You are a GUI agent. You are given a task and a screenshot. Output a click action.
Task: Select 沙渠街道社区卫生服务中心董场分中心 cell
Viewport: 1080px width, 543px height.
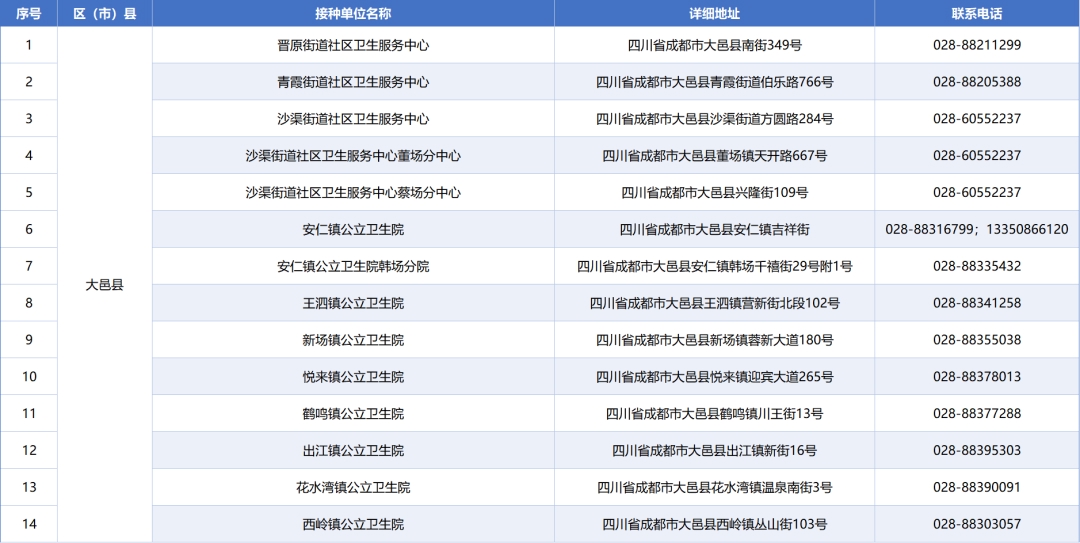(353, 156)
